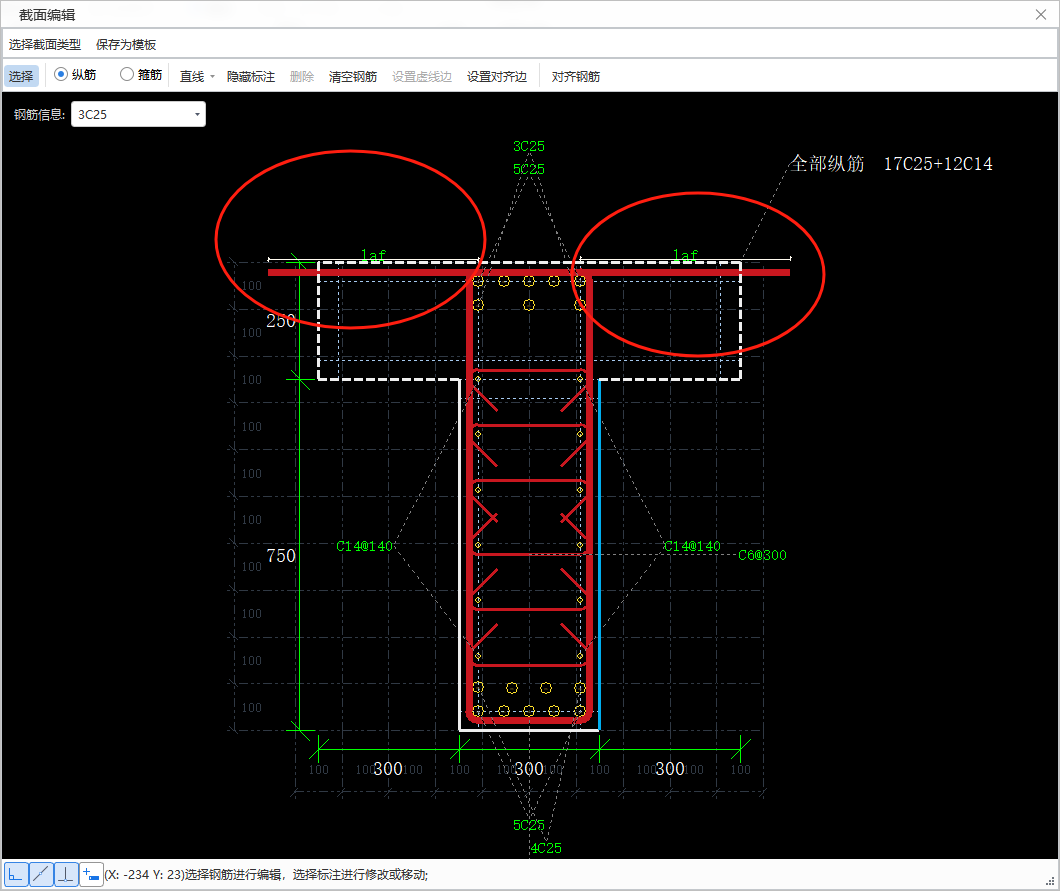Viewport: 1060px width, 891px height.
Task: Click 保存为模板 menu item
Action: [126, 45]
